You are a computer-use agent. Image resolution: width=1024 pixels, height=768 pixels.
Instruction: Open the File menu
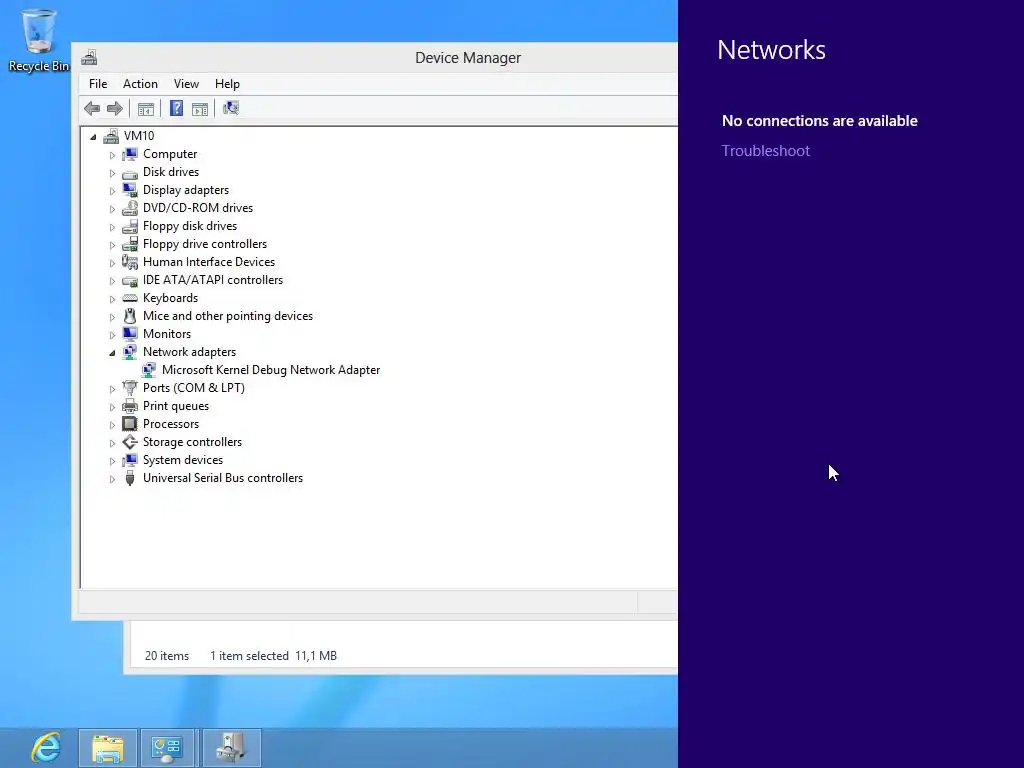click(x=98, y=84)
